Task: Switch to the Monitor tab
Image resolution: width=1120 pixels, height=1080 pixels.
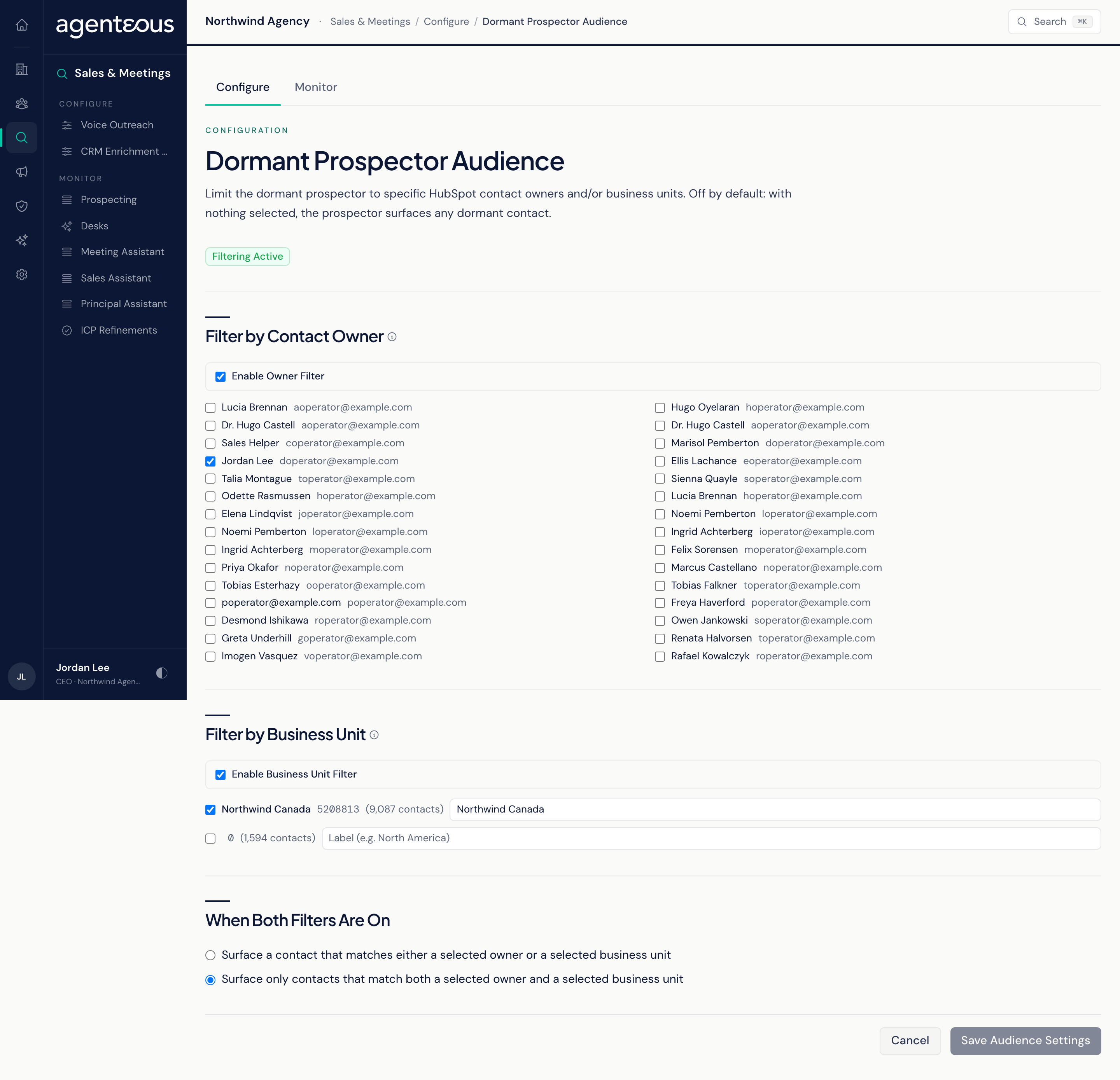Action: [315, 87]
